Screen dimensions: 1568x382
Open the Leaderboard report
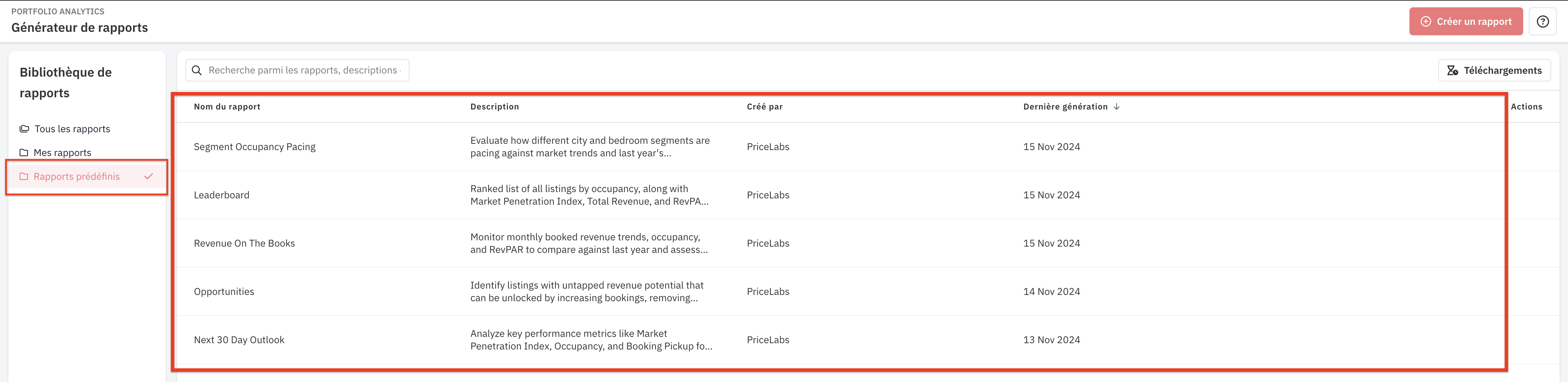(x=222, y=194)
